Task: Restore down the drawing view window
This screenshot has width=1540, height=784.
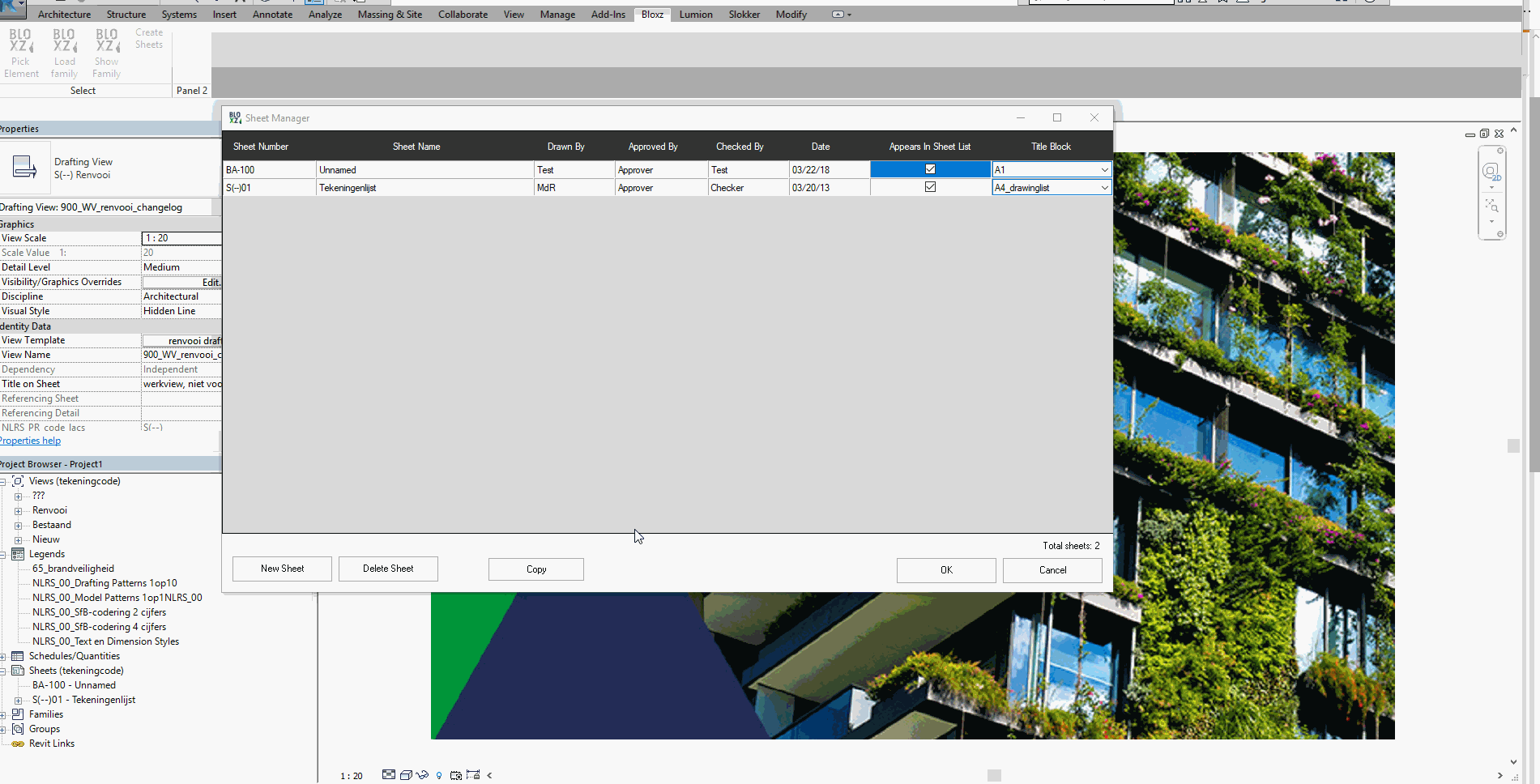Action: coord(1484,134)
